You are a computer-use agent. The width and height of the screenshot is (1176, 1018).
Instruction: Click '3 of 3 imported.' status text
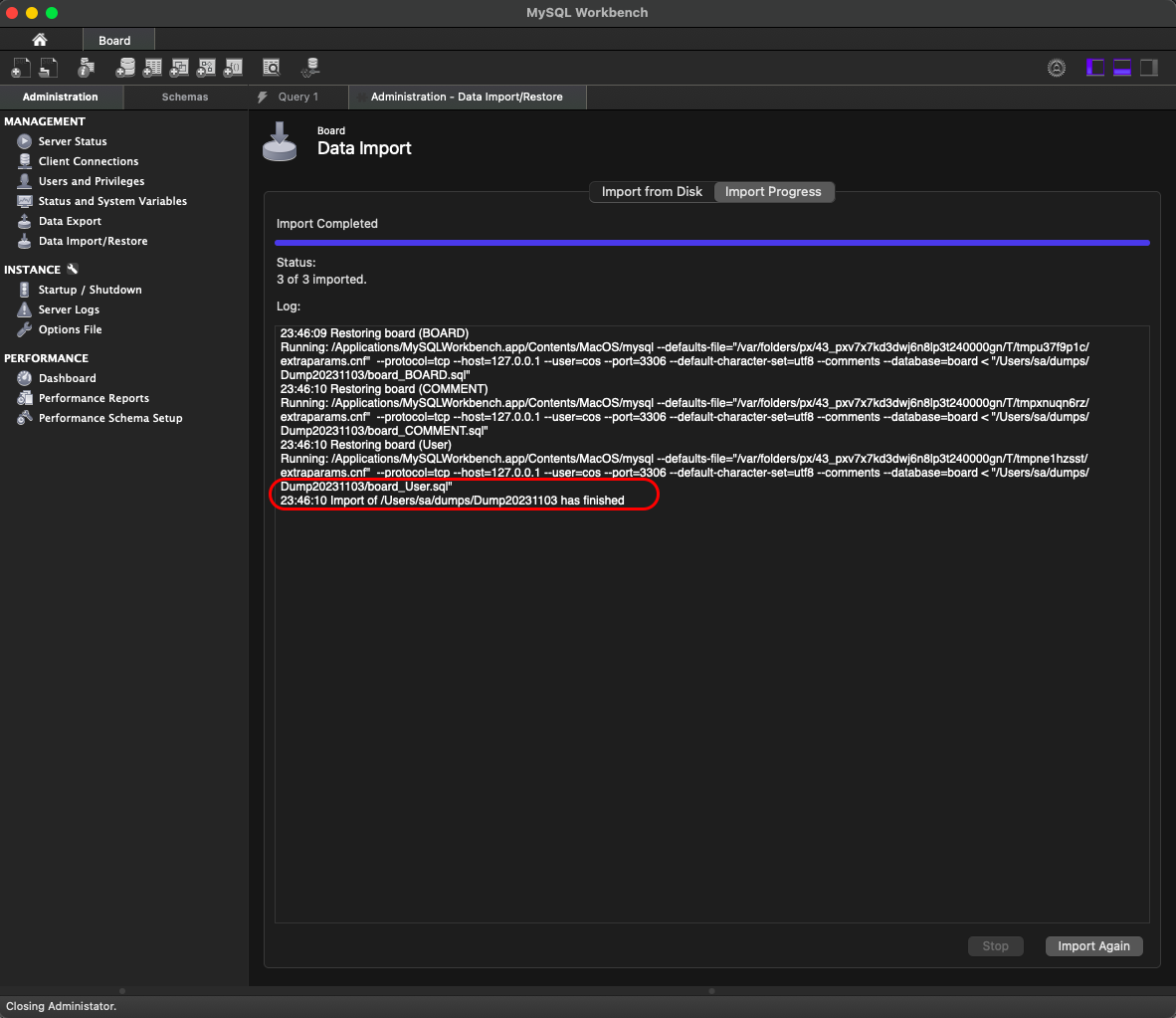[321, 279]
